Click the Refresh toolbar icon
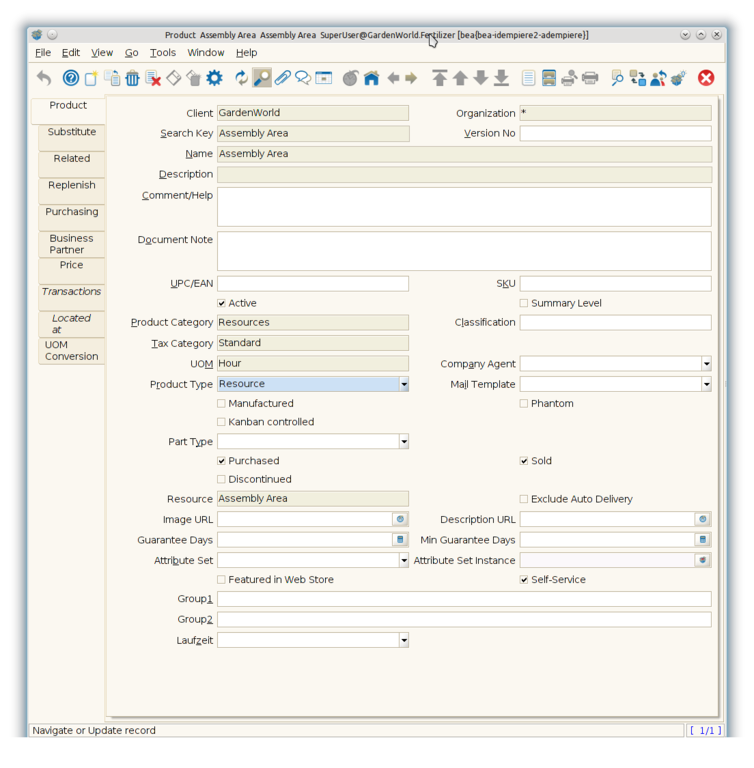The image size is (754, 768). (241, 78)
